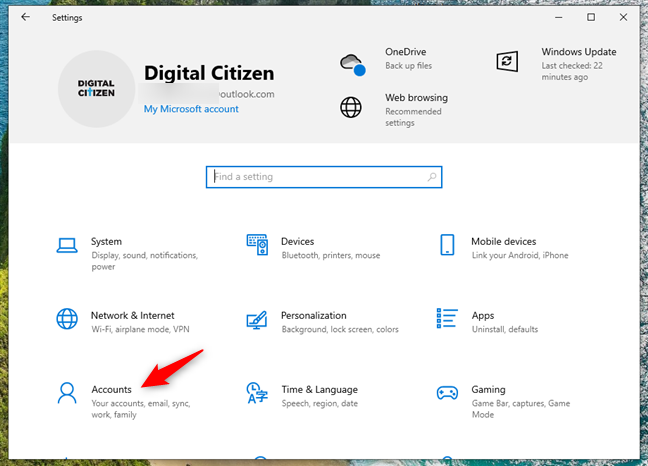Click the Apps list icon
The height and width of the screenshot is (466, 648).
(x=447, y=318)
